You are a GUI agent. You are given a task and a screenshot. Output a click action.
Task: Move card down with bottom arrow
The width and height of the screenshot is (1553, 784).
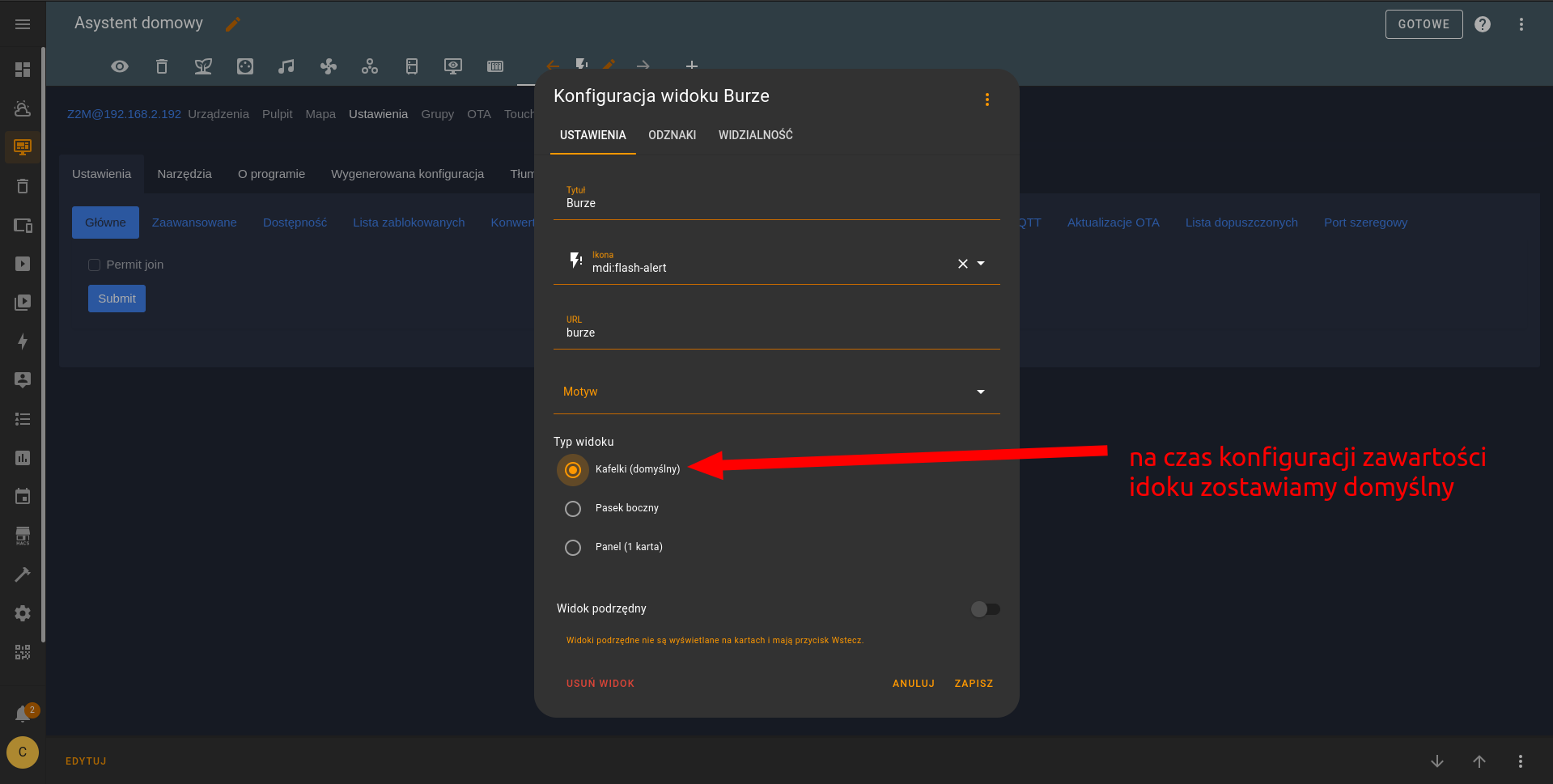[x=1437, y=761]
